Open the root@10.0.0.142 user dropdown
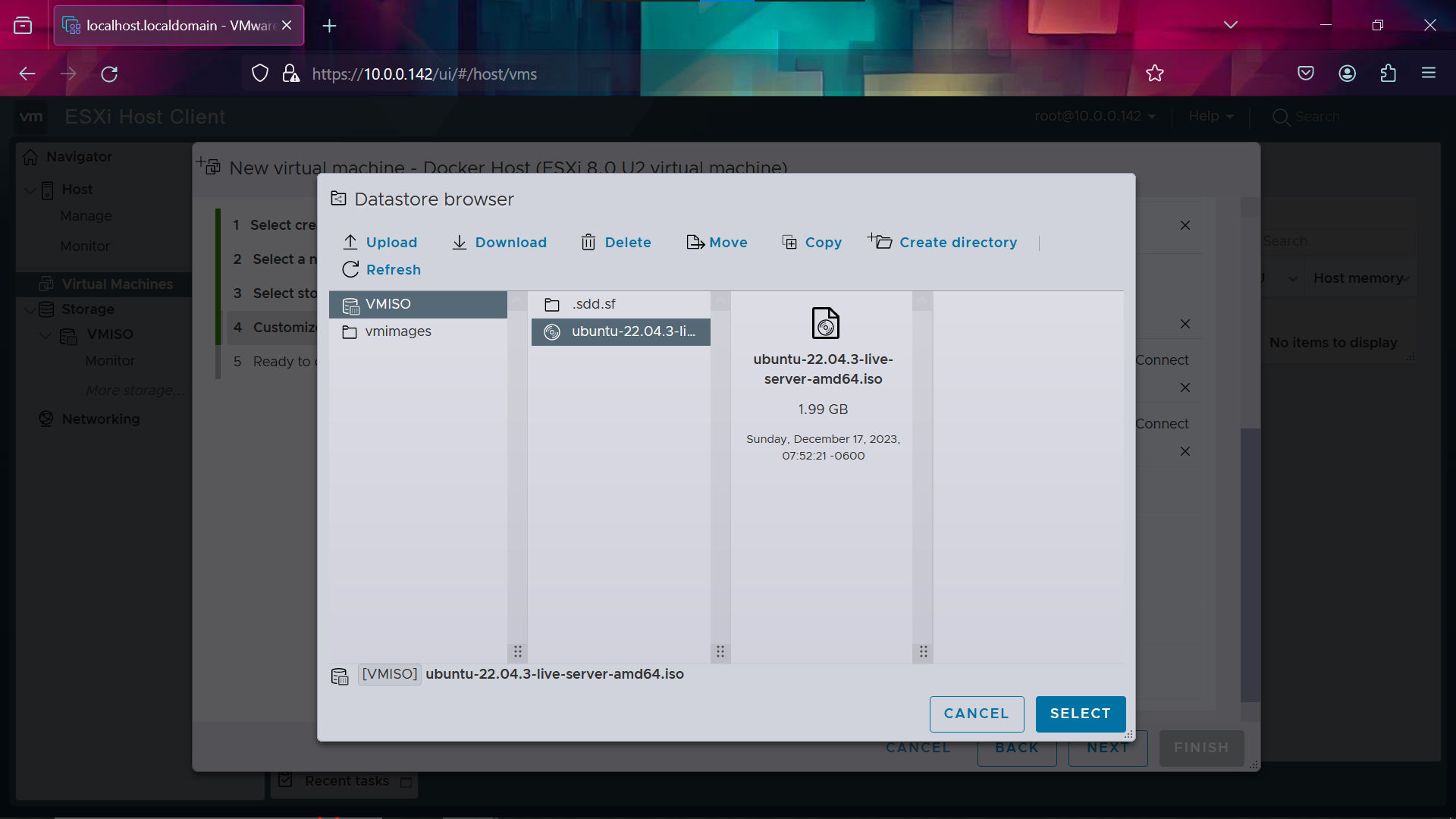1456x819 pixels. 1095,116
